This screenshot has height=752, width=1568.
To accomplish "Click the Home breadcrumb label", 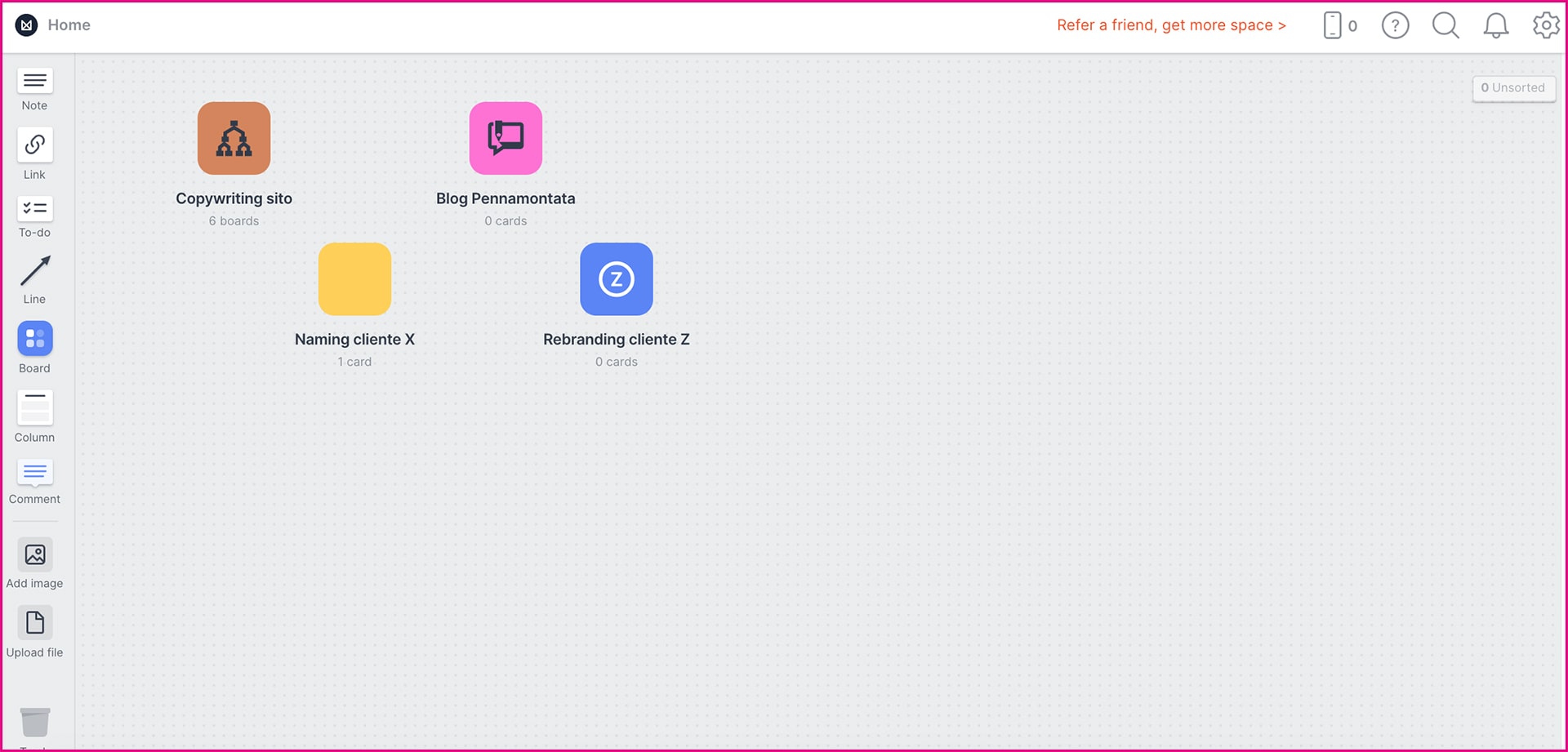I will tap(69, 25).
